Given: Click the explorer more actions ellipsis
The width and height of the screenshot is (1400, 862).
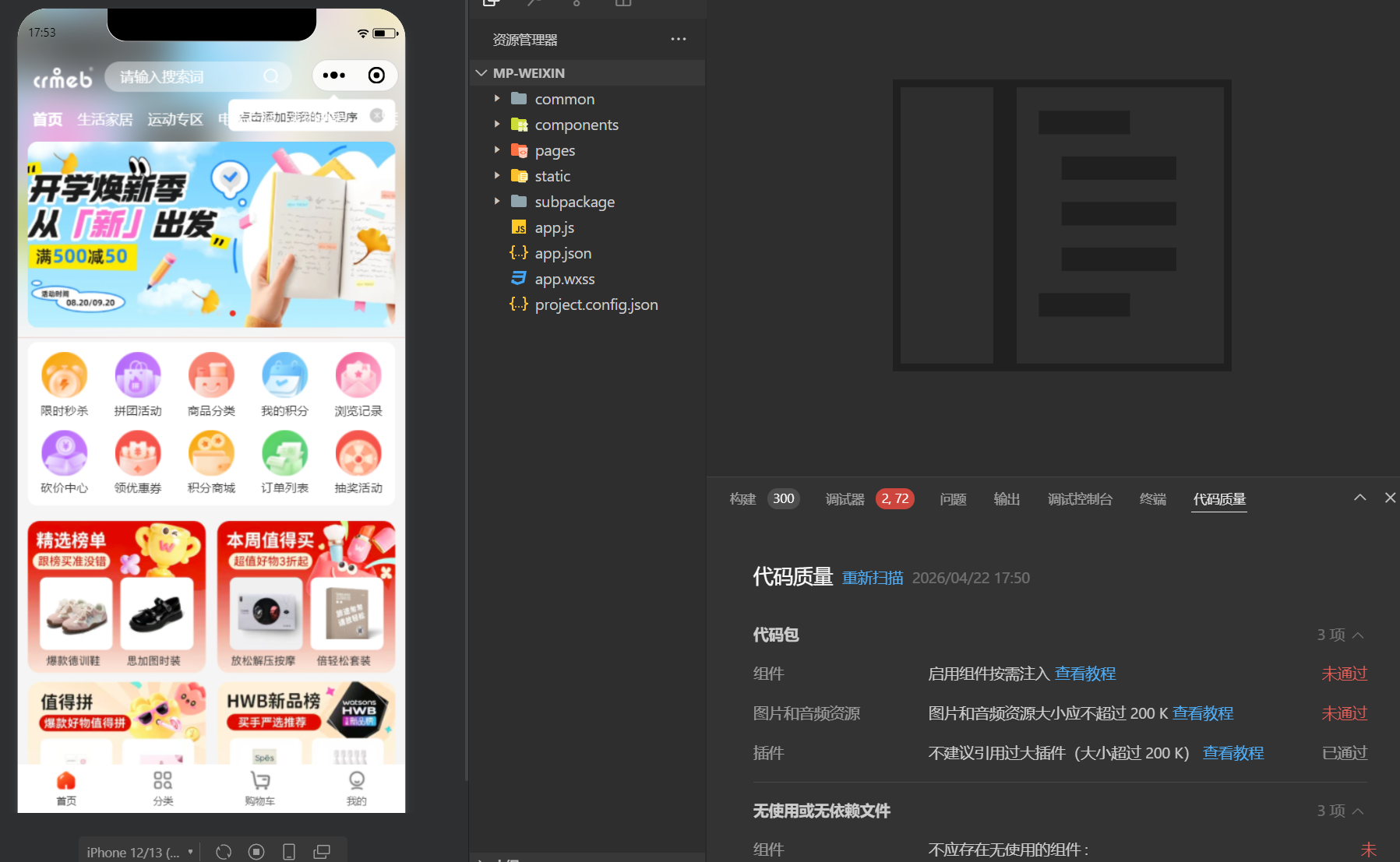Looking at the screenshot, I should 679,39.
